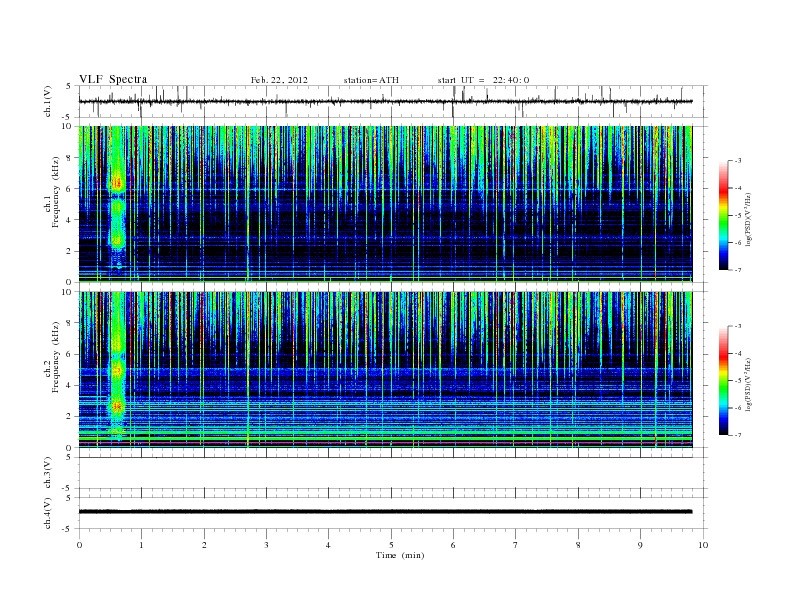This screenshot has height=612, width=792.
Task: Click time-axis tick label "7"
Action: (x=516, y=545)
